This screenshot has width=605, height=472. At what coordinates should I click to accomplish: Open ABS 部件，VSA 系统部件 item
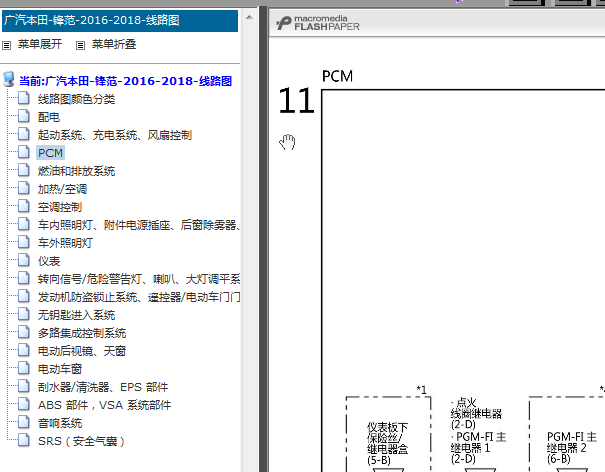tap(104, 405)
